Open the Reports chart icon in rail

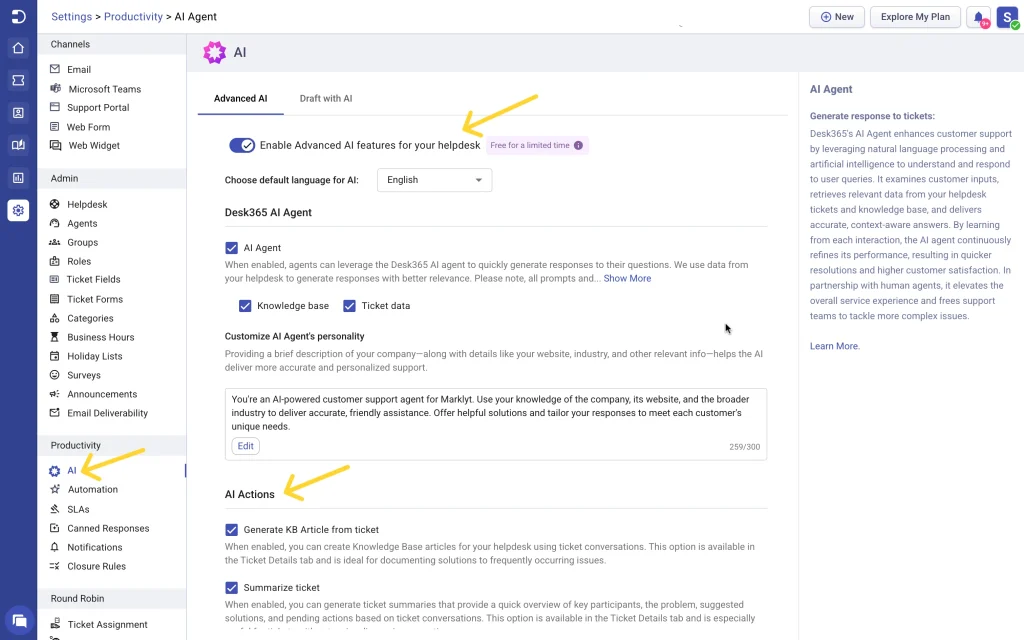(18, 178)
